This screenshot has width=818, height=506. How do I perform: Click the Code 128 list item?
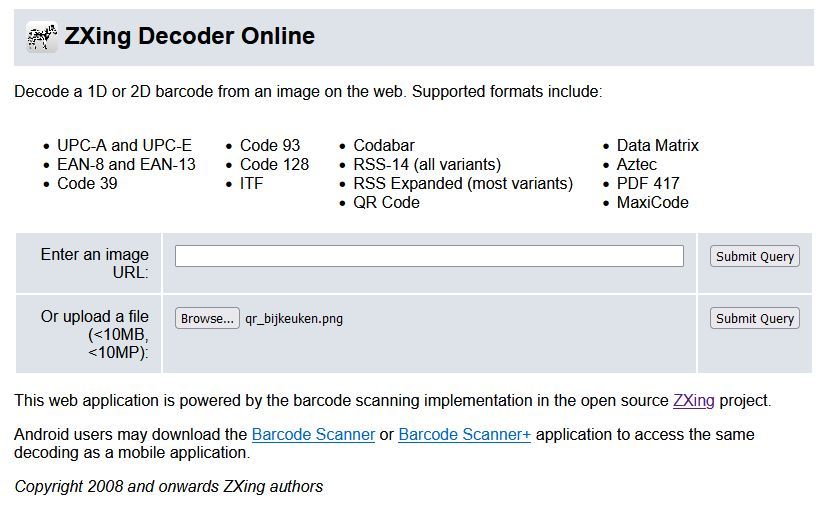pos(274,165)
